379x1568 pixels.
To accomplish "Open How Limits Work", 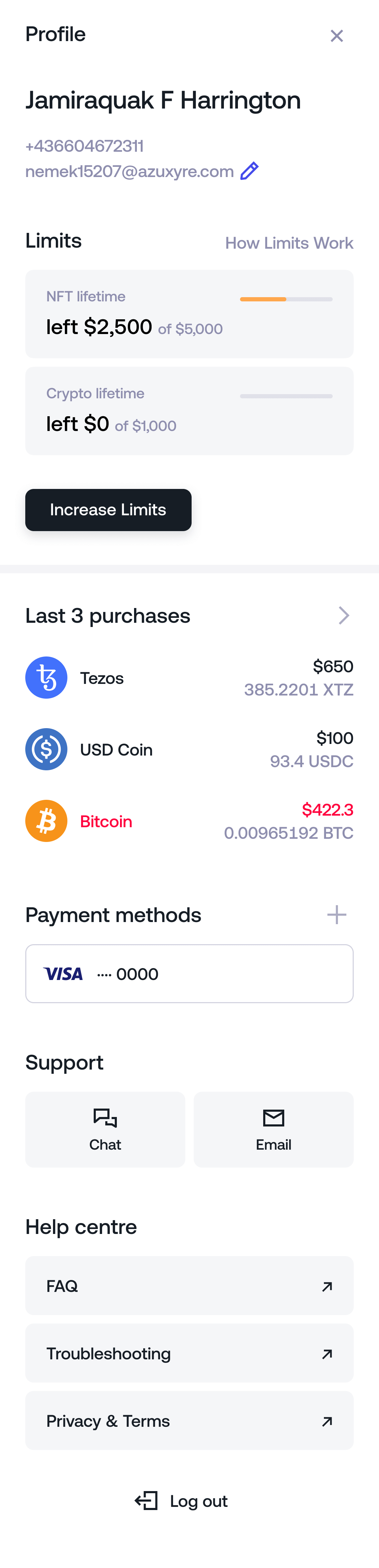I will 289,242.
